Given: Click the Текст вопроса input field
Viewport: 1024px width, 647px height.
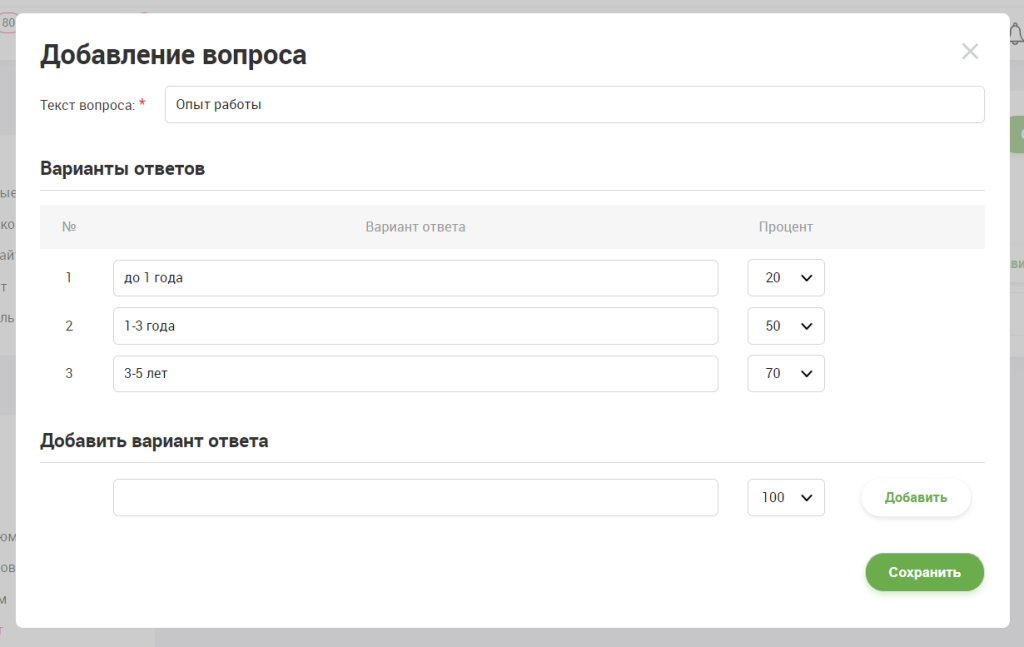Looking at the screenshot, I should click(x=574, y=104).
